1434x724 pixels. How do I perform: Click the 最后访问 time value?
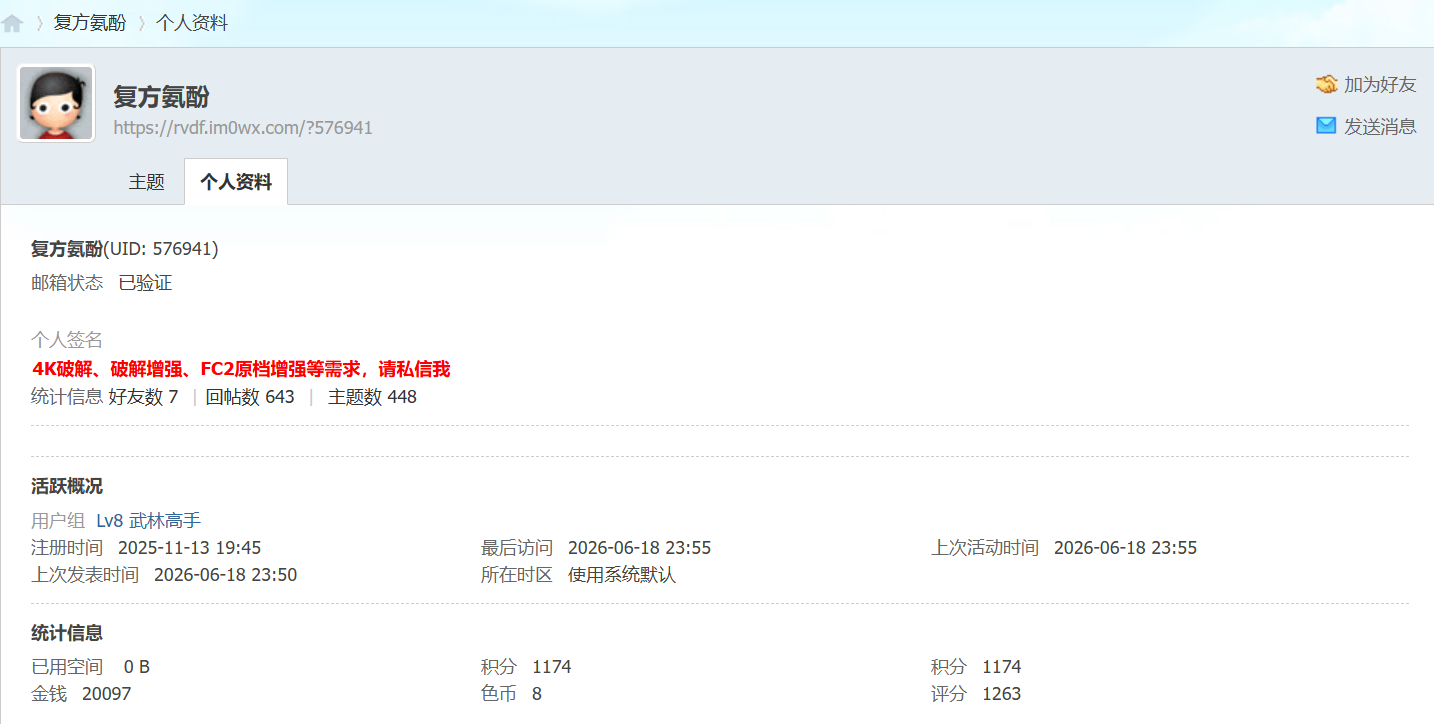(640, 548)
